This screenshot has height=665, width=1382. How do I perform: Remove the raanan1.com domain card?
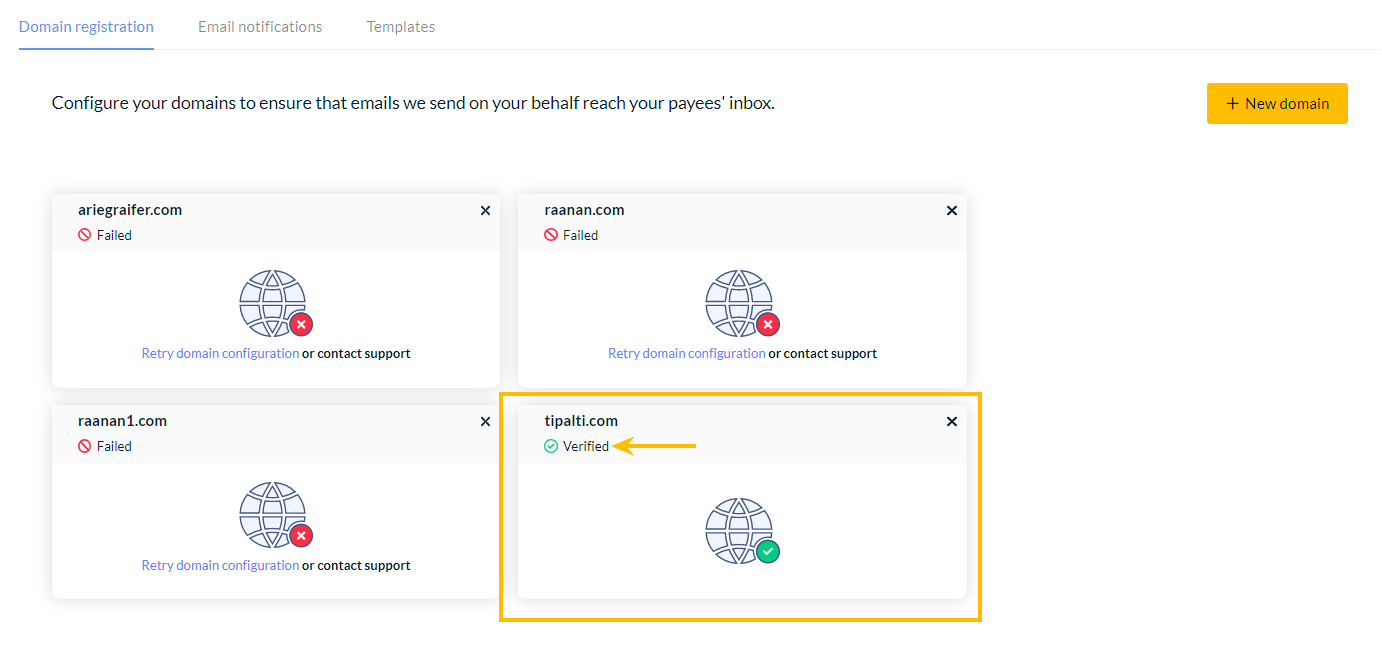coord(485,422)
